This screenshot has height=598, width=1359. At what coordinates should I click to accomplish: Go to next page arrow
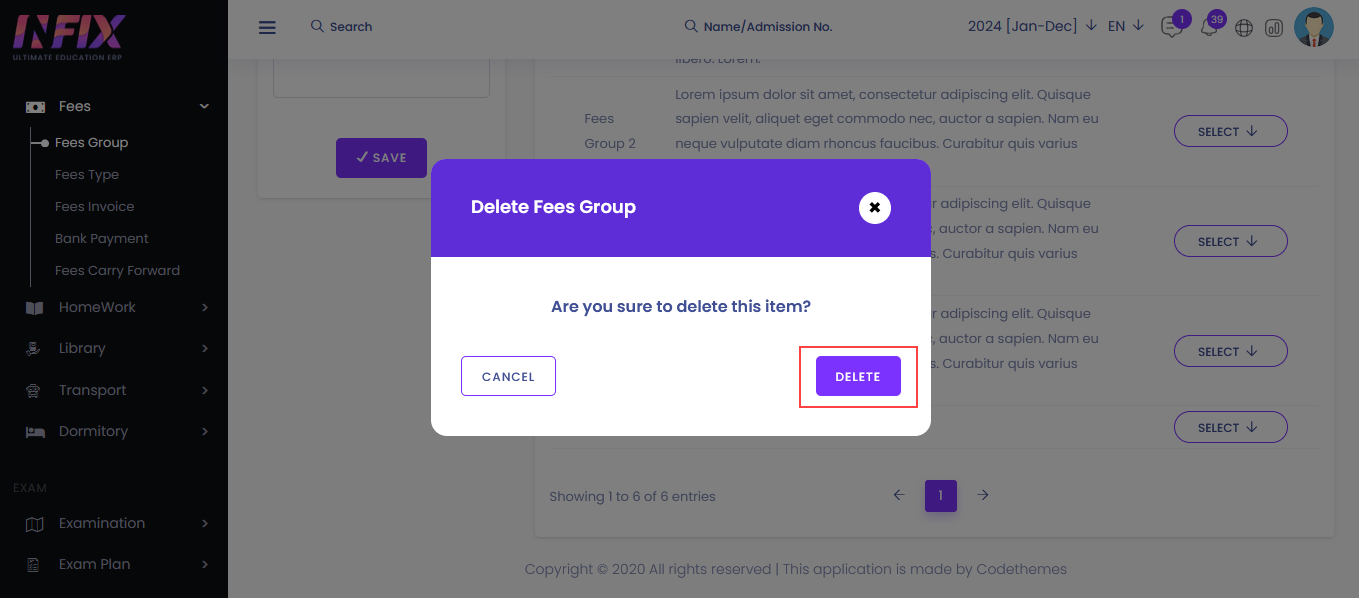coord(983,495)
